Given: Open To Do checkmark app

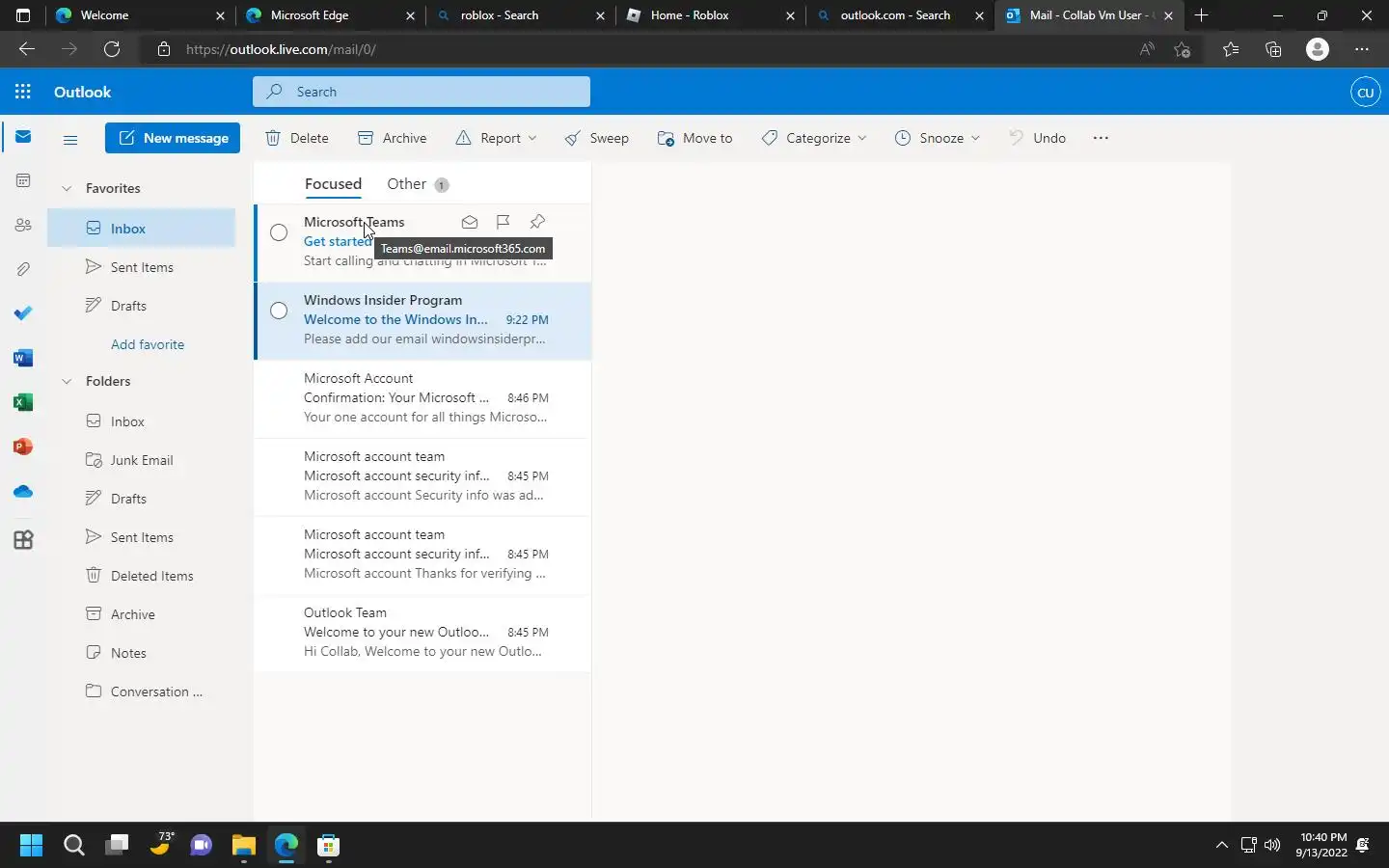Looking at the screenshot, I should click(x=23, y=313).
